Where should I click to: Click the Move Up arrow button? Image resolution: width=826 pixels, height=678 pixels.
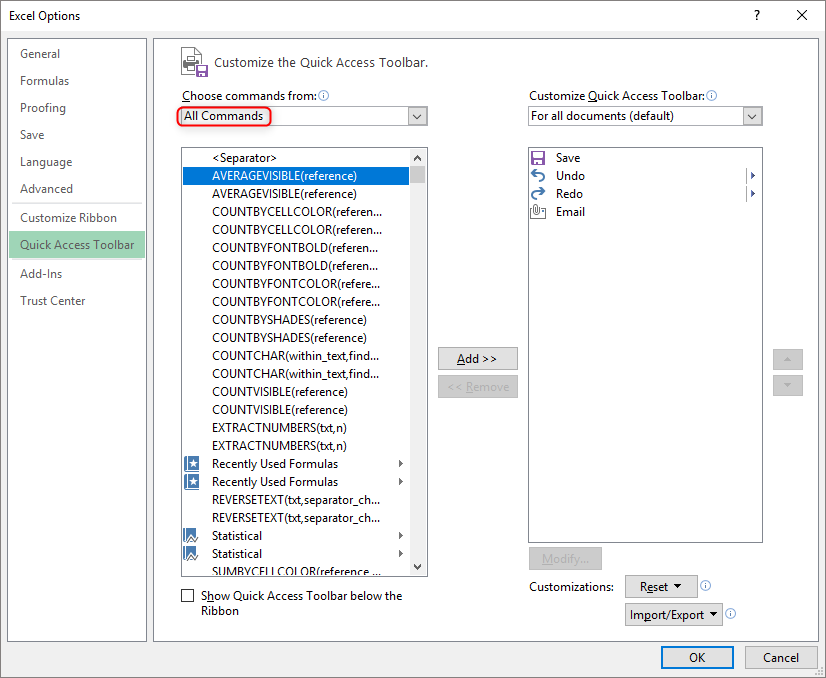pyautogui.click(x=788, y=359)
